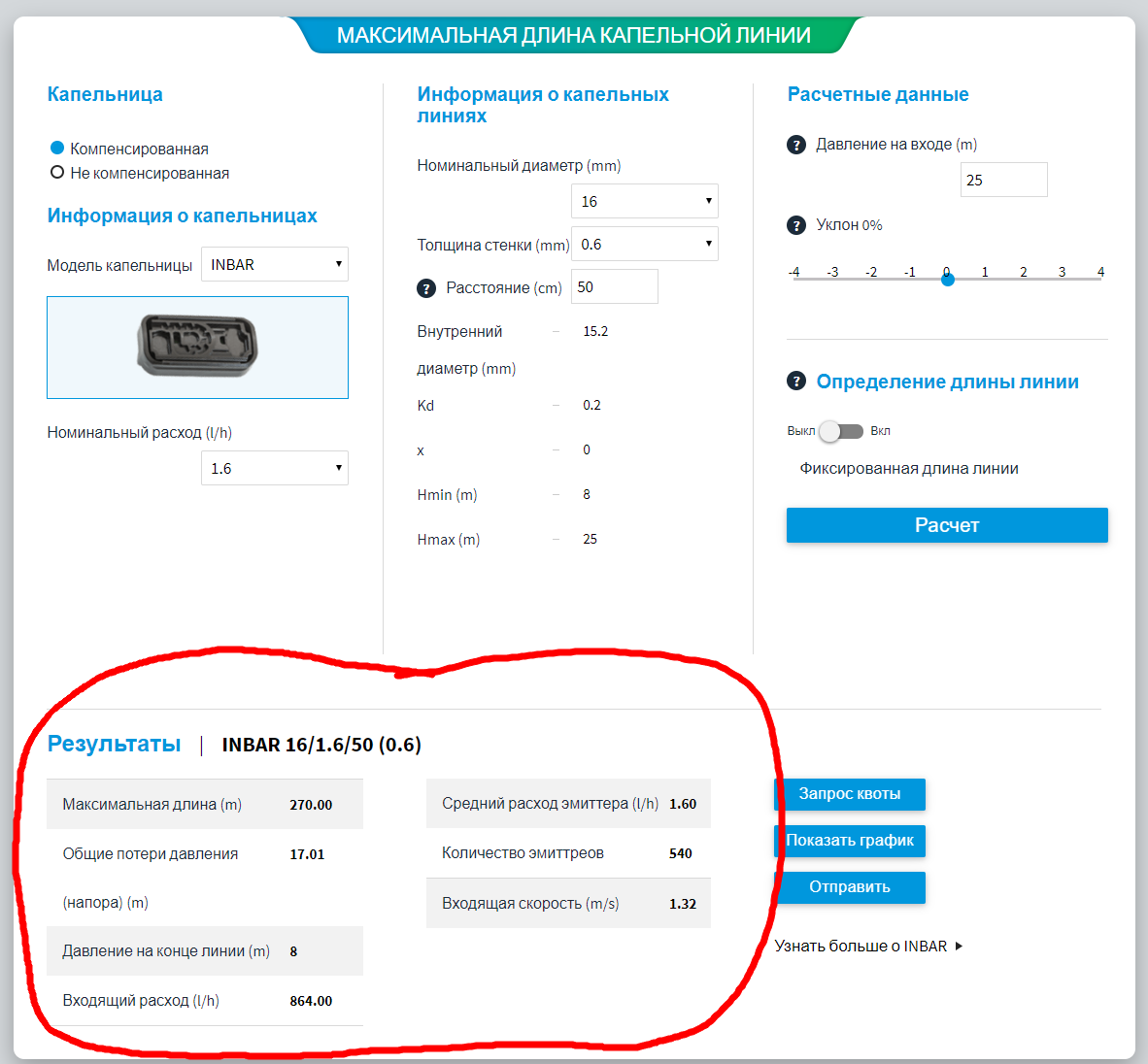Image resolution: width=1148 pixels, height=1064 pixels.
Task: Open the Модель капельницы INBAR dropdown
Action: pos(275,264)
